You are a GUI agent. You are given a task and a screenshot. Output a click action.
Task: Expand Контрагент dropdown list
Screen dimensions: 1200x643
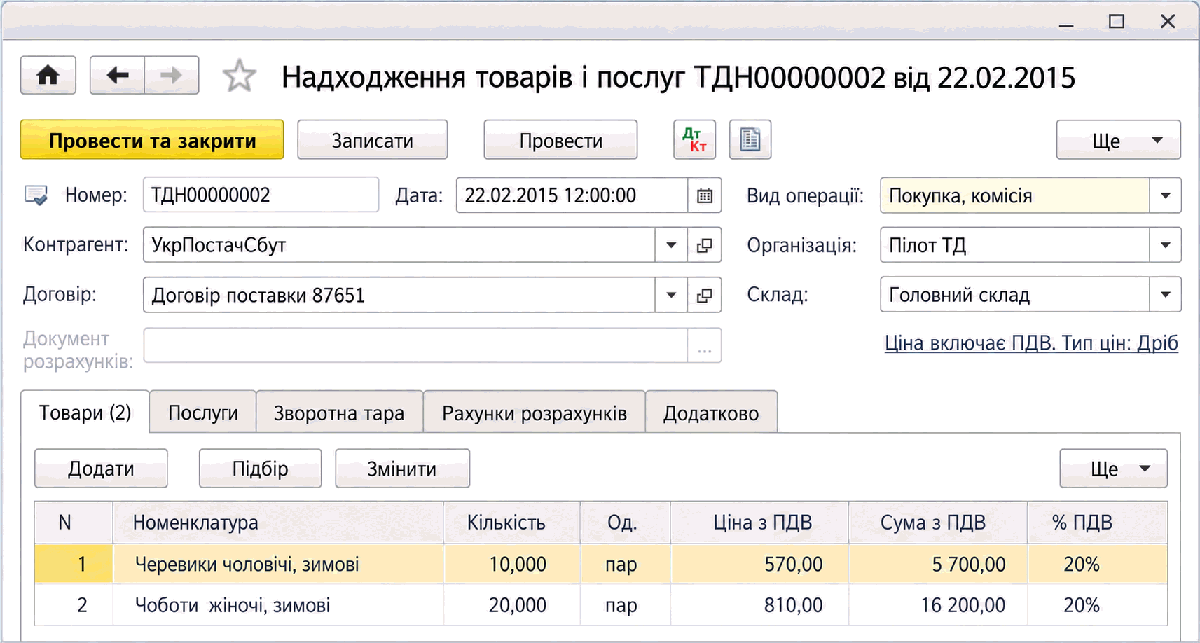670,245
